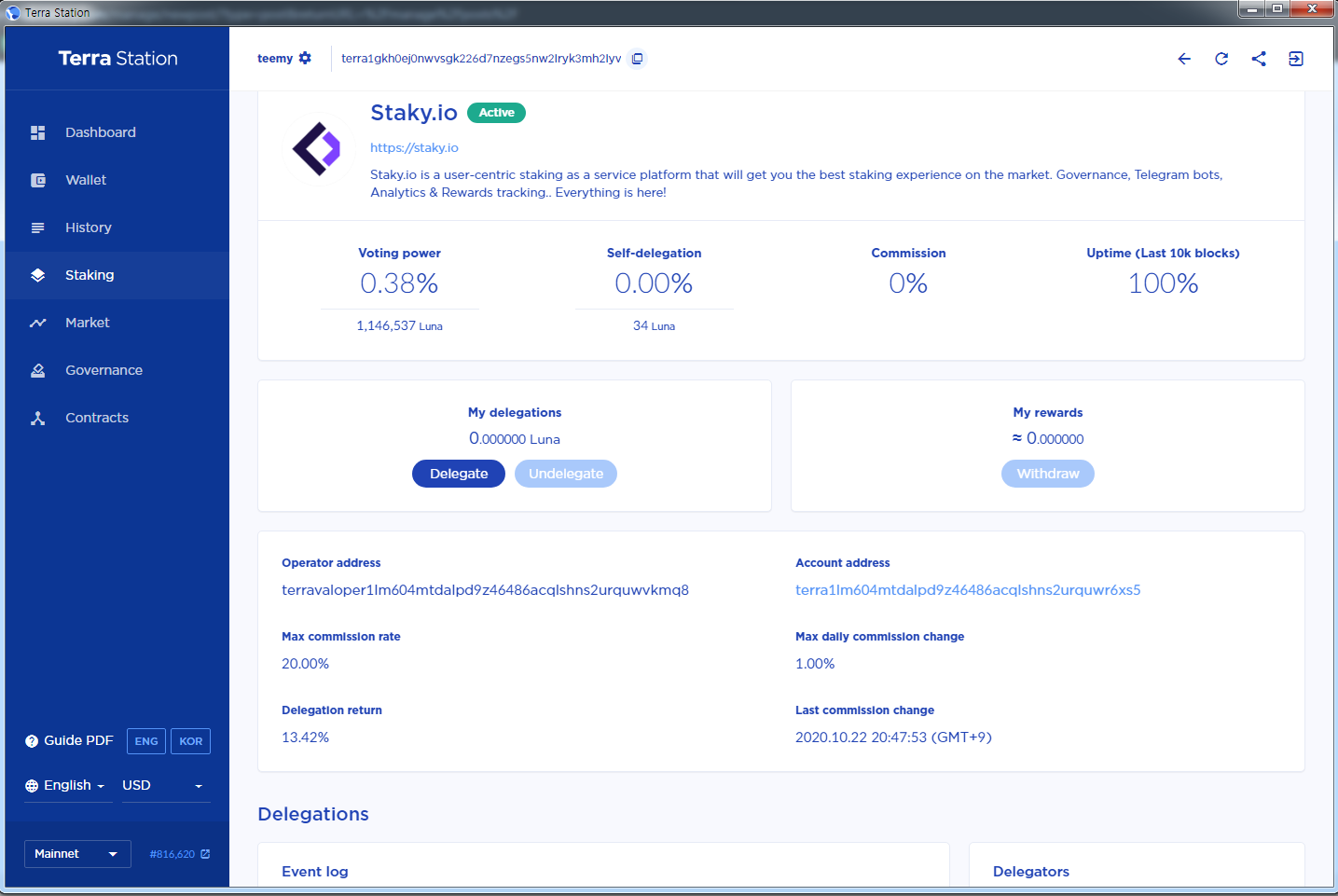Refresh the page with reload icon
Image resolution: width=1338 pixels, height=896 pixels.
[1221, 59]
